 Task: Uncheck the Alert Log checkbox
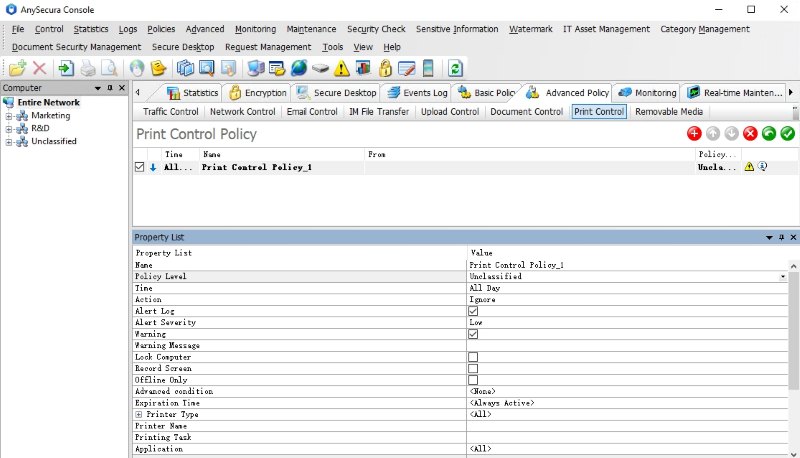tap(473, 311)
